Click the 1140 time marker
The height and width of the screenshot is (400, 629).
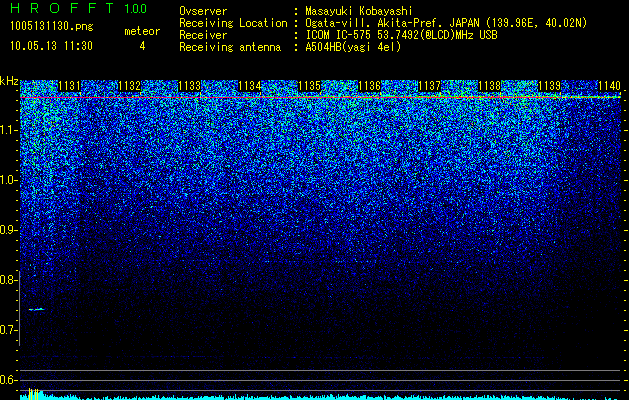point(609,85)
